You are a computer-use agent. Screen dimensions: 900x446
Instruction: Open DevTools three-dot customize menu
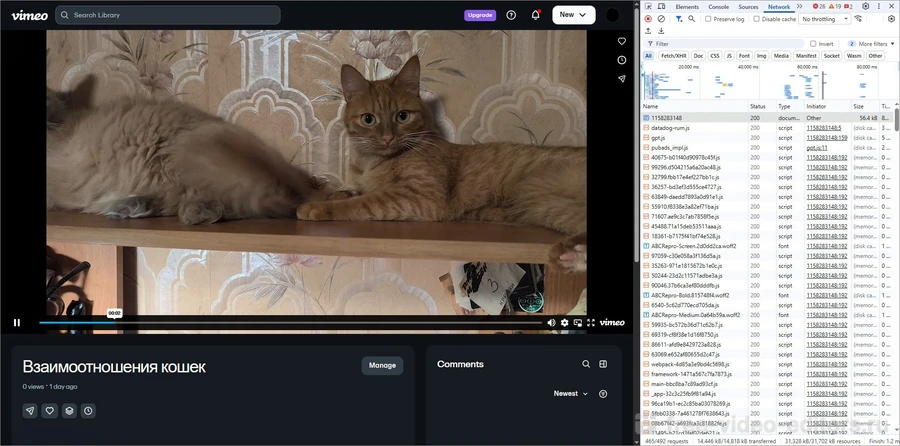(879, 7)
